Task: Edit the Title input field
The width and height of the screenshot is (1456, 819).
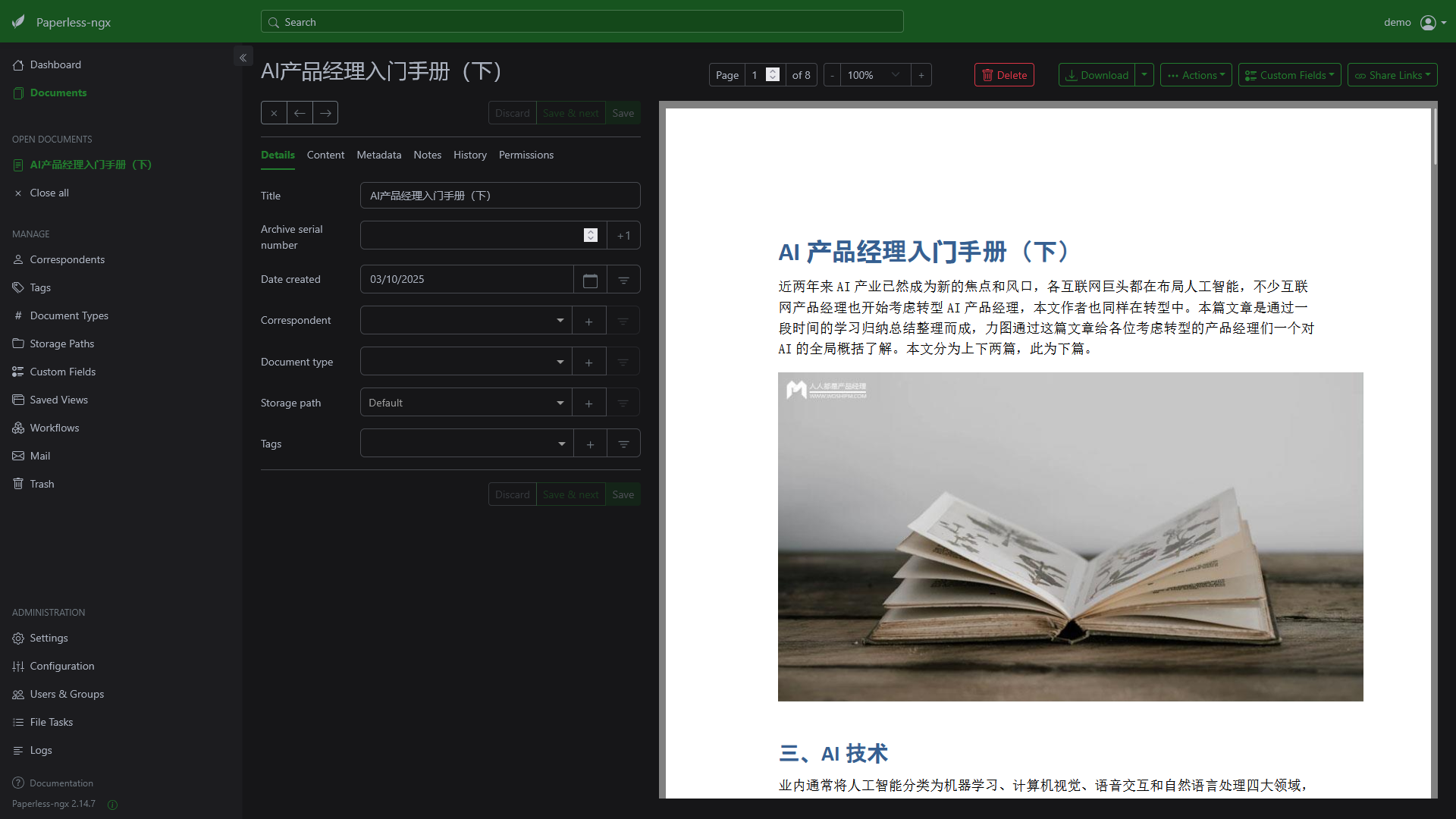Action: point(500,196)
